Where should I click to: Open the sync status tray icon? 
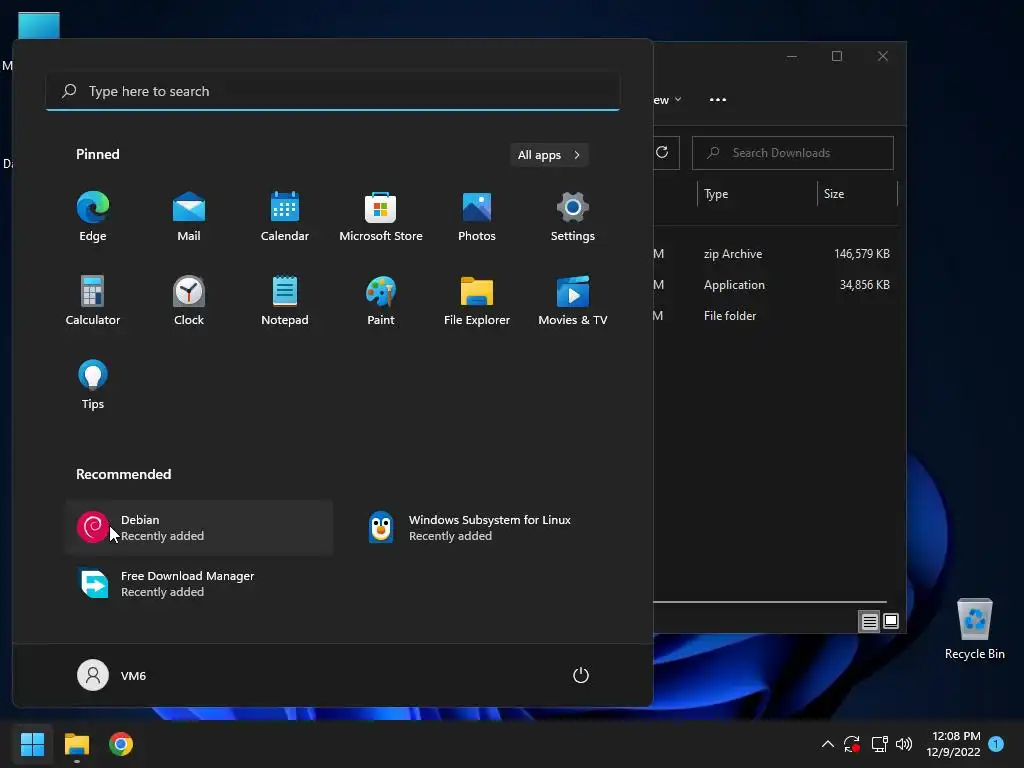852,744
